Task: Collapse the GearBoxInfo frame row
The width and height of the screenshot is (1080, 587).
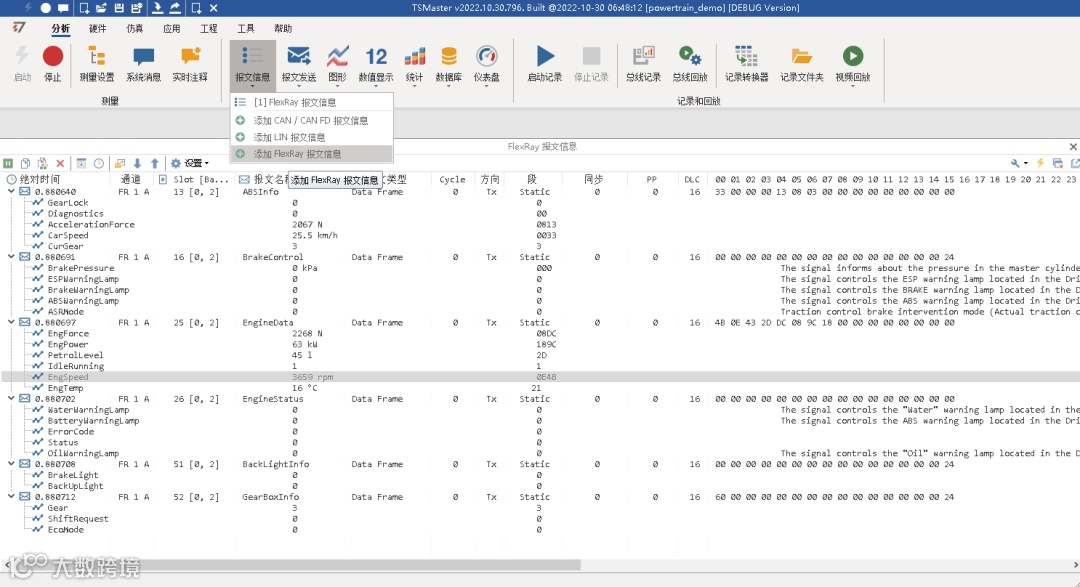Action: [x=11, y=497]
